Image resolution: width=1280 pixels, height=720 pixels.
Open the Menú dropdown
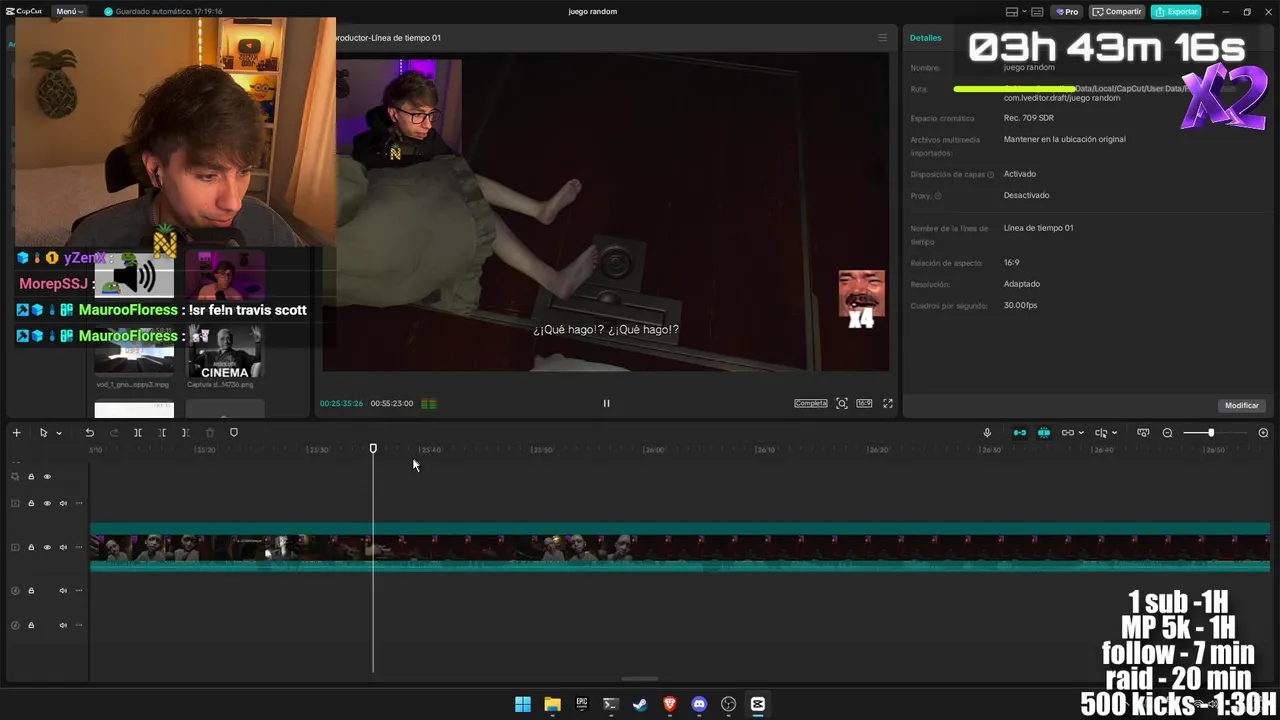[67, 12]
